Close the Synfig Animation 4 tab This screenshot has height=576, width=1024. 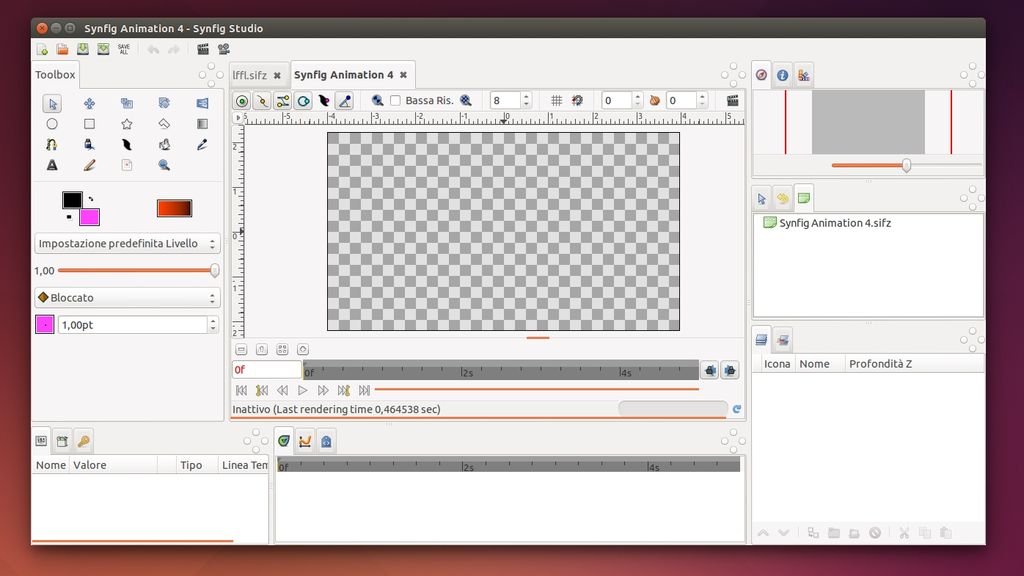pyautogui.click(x=403, y=75)
